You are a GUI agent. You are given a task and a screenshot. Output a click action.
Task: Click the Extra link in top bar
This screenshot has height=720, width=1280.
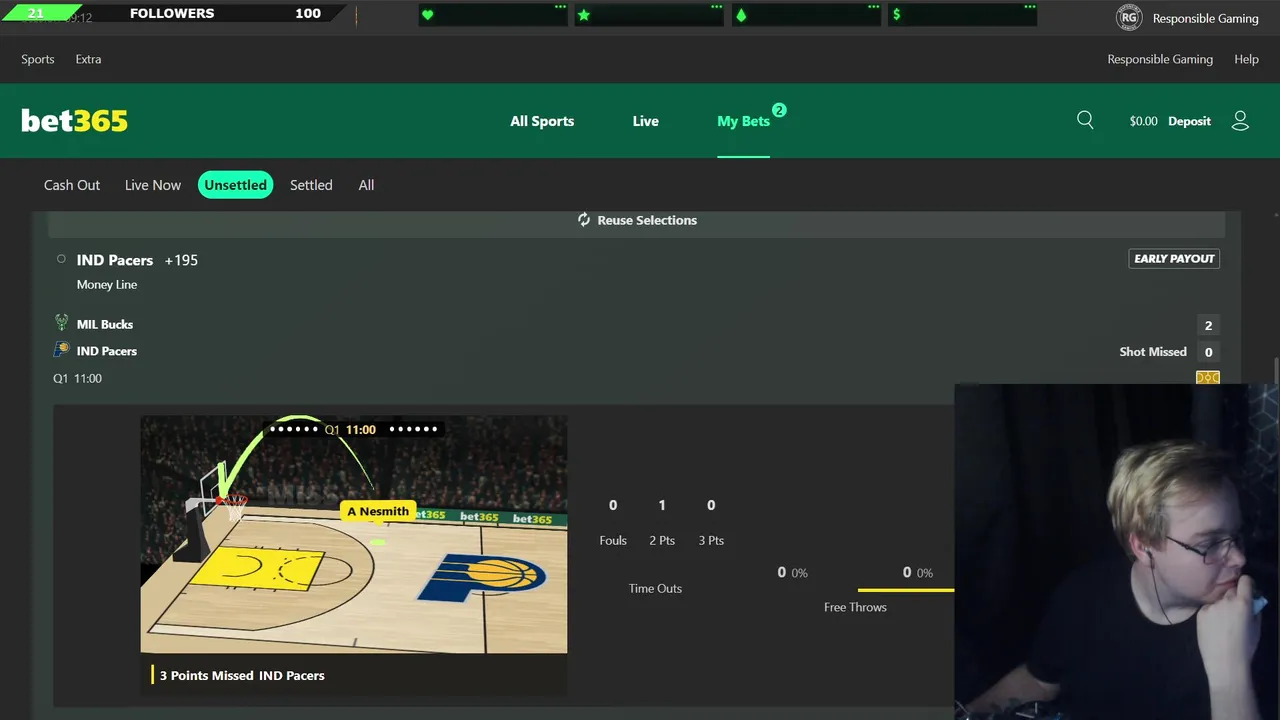(x=88, y=59)
